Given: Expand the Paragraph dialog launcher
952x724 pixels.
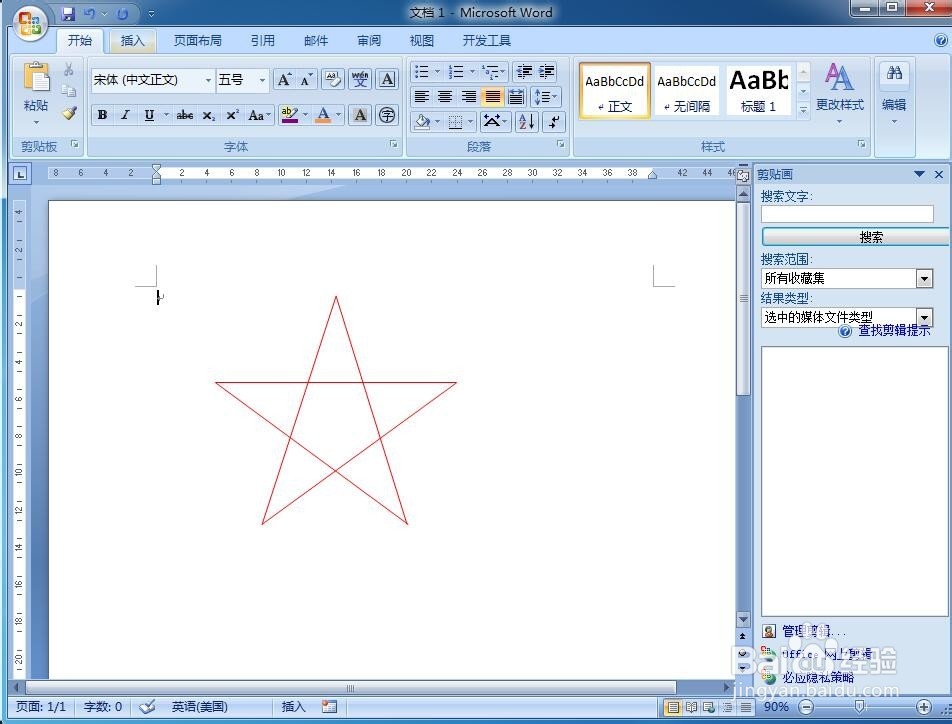Looking at the screenshot, I should tap(560, 145).
